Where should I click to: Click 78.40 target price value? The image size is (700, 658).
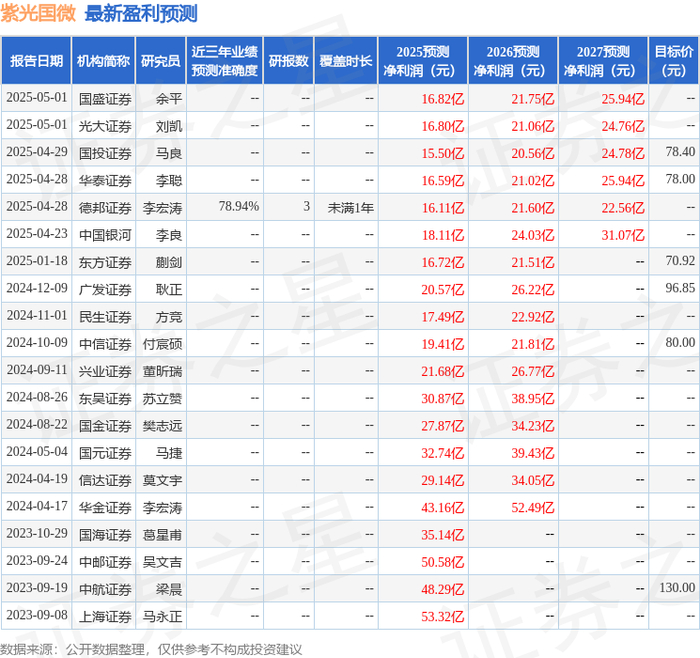680,152
